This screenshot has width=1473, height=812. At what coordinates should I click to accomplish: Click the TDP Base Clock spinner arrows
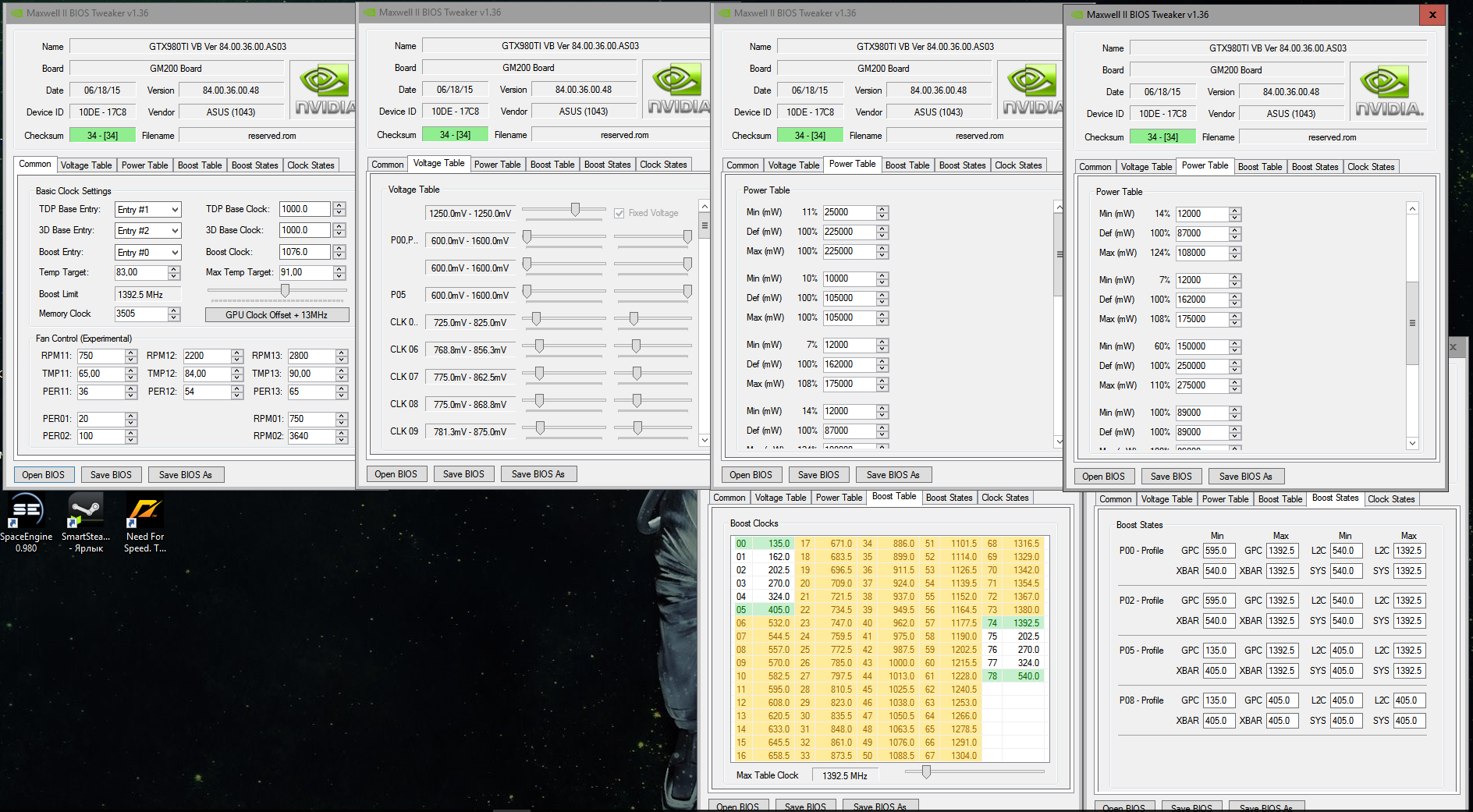click(x=339, y=209)
